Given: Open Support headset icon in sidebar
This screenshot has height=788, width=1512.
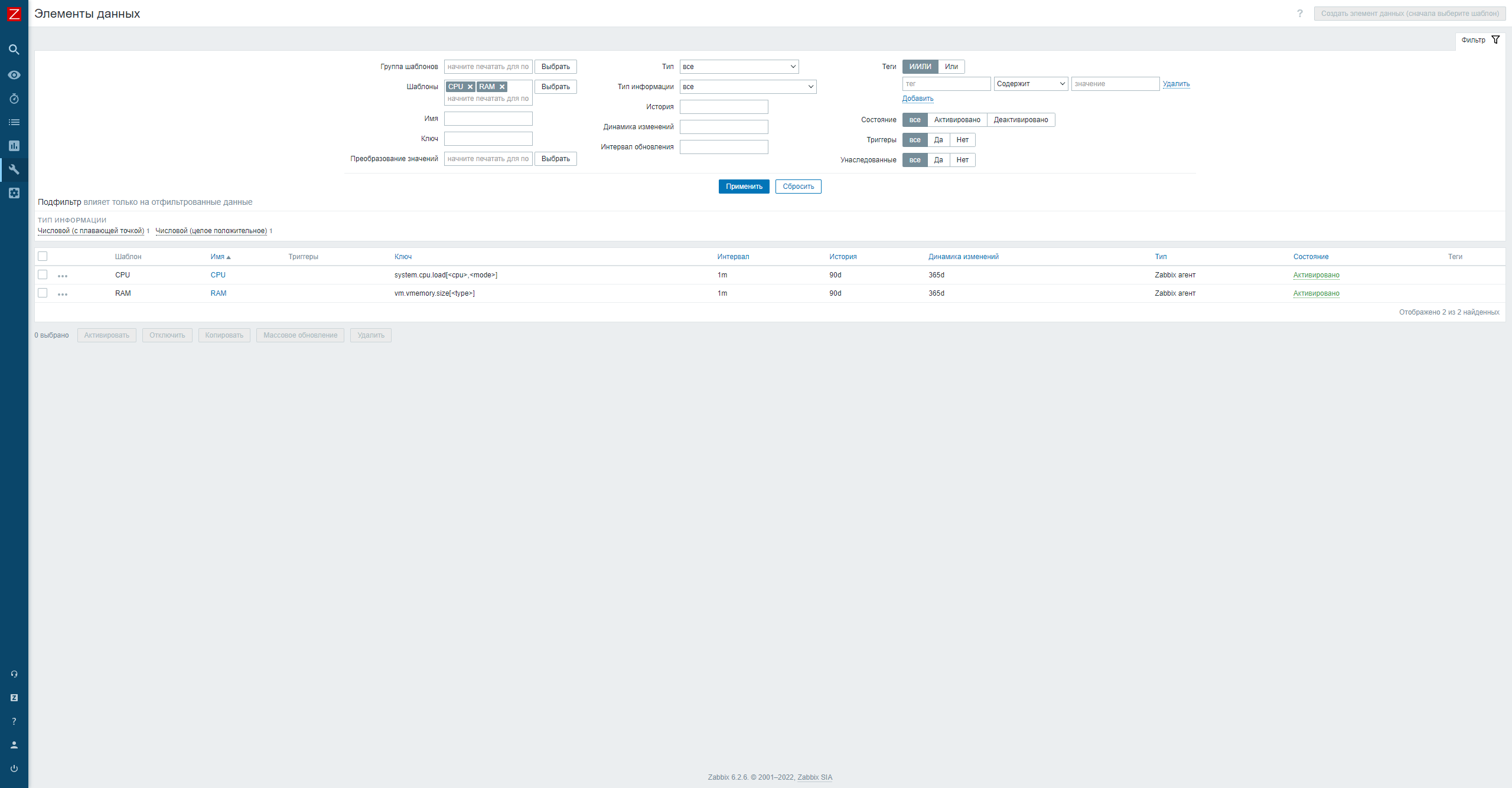Looking at the screenshot, I should coord(14,674).
